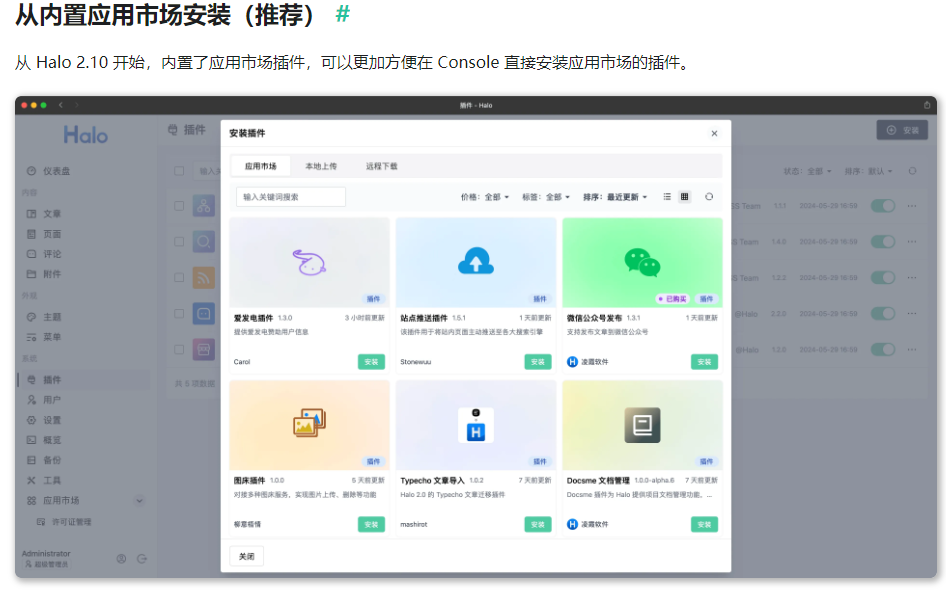The width and height of the screenshot is (946, 590).
Task: Close the 安装插件 dialog with the X
Action: [x=714, y=133]
